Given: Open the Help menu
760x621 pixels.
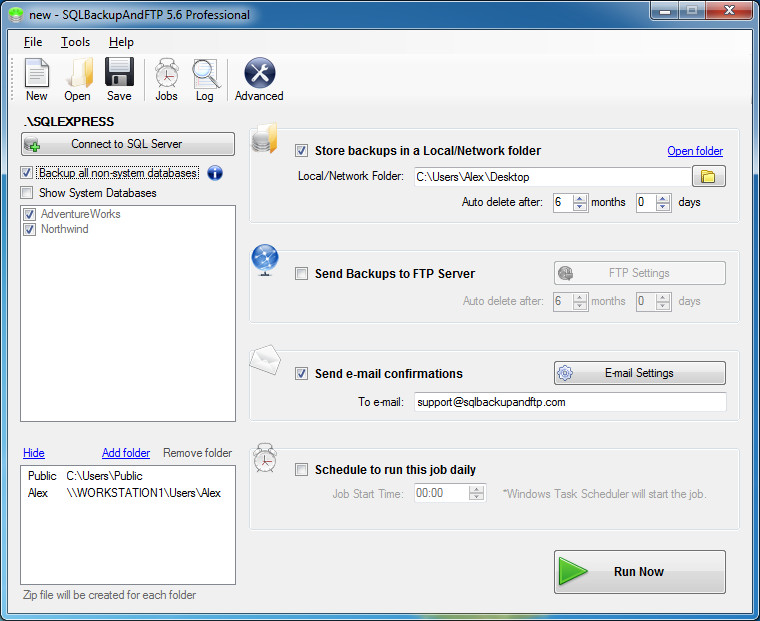Looking at the screenshot, I should [x=121, y=42].
